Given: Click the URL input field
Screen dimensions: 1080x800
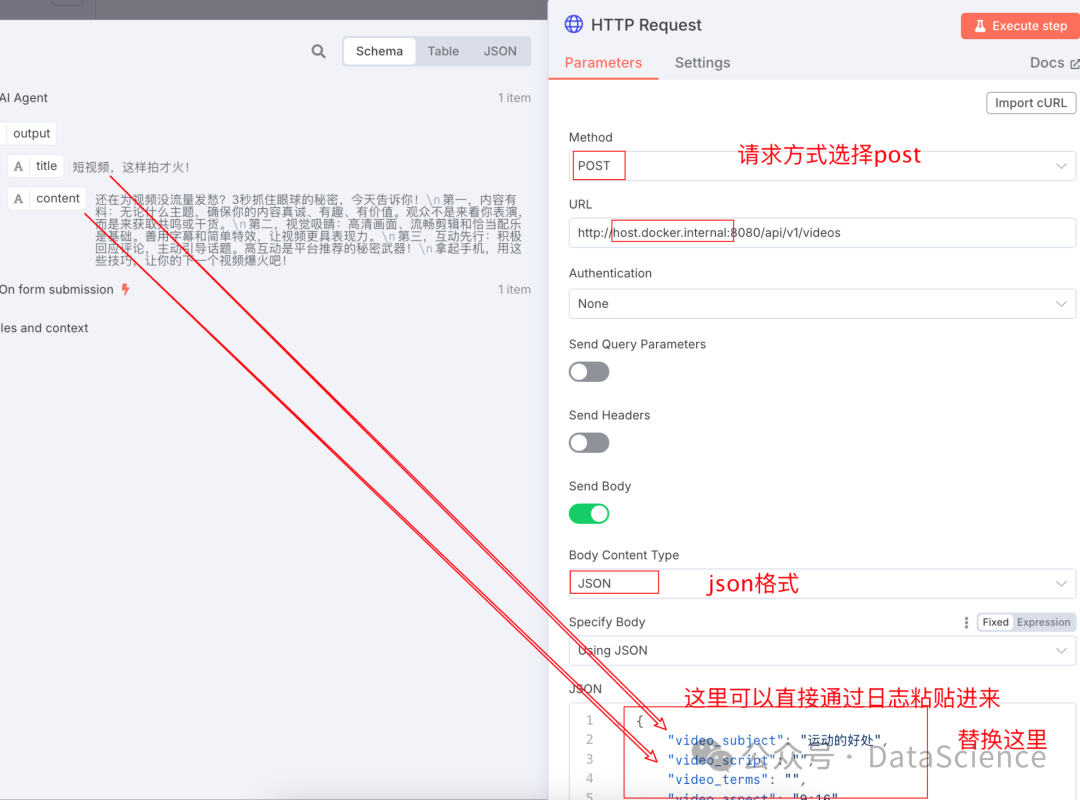Looking at the screenshot, I should click(822, 233).
